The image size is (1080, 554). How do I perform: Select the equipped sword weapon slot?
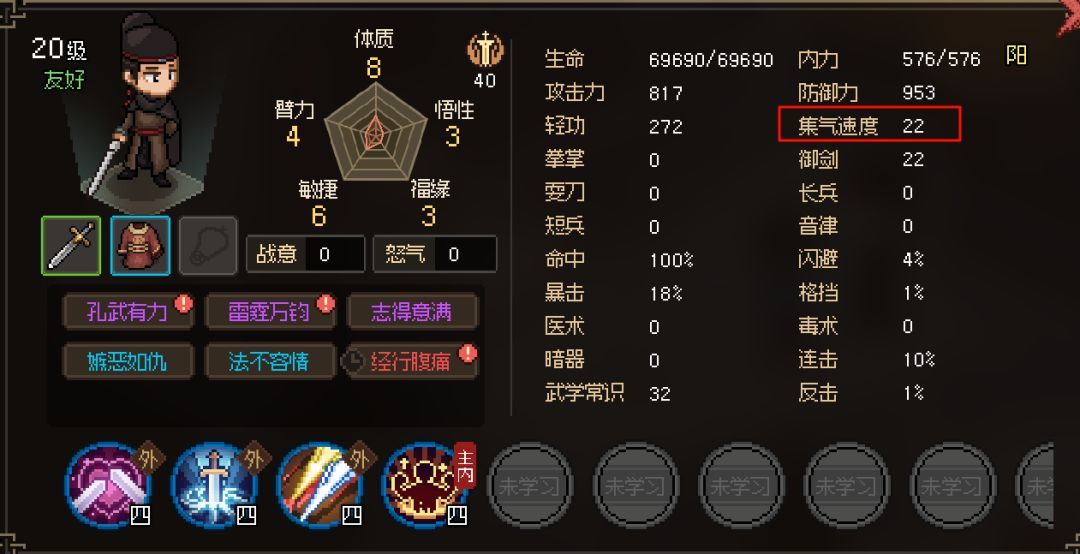click(x=71, y=246)
